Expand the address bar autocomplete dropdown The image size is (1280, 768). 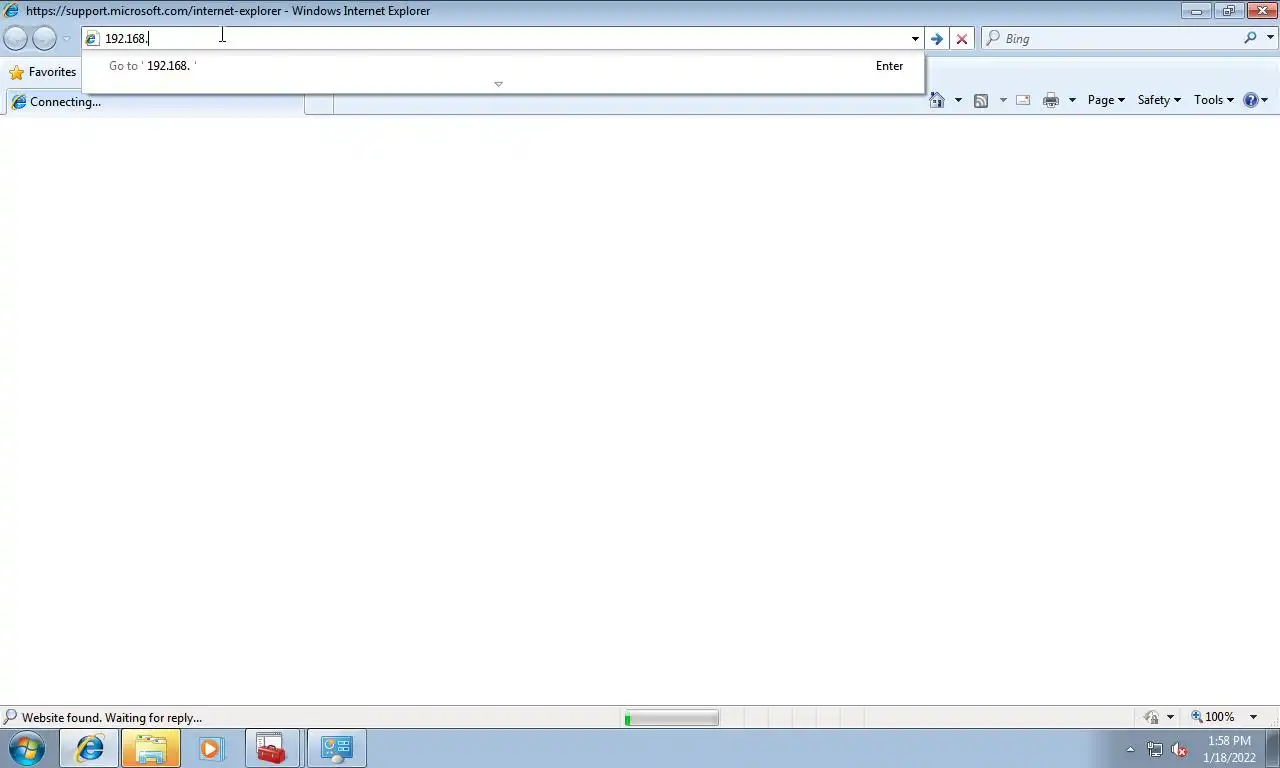pos(914,39)
